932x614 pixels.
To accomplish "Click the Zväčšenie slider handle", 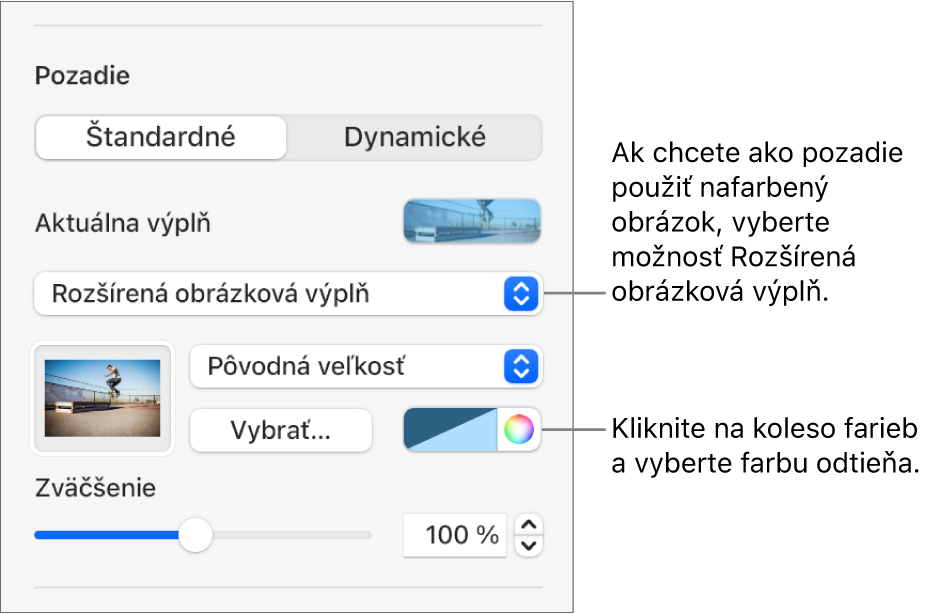I will [x=196, y=535].
